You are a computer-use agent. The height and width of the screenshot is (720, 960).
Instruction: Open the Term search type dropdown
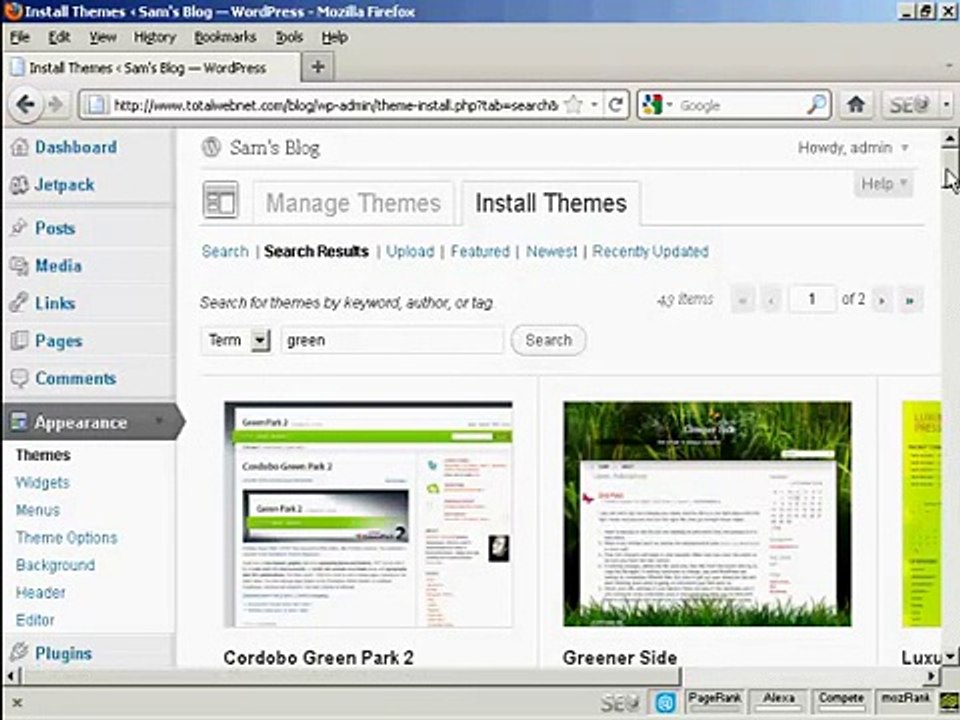click(x=236, y=340)
